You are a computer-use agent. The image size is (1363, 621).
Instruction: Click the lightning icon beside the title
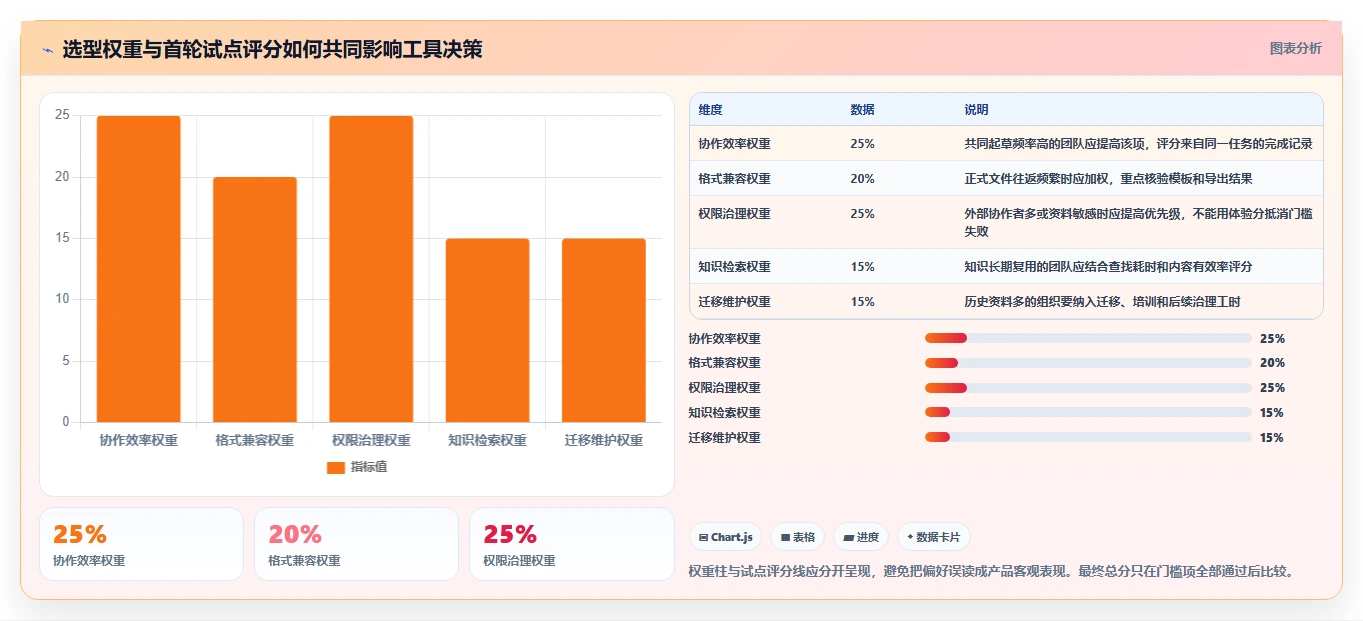click(47, 50)
